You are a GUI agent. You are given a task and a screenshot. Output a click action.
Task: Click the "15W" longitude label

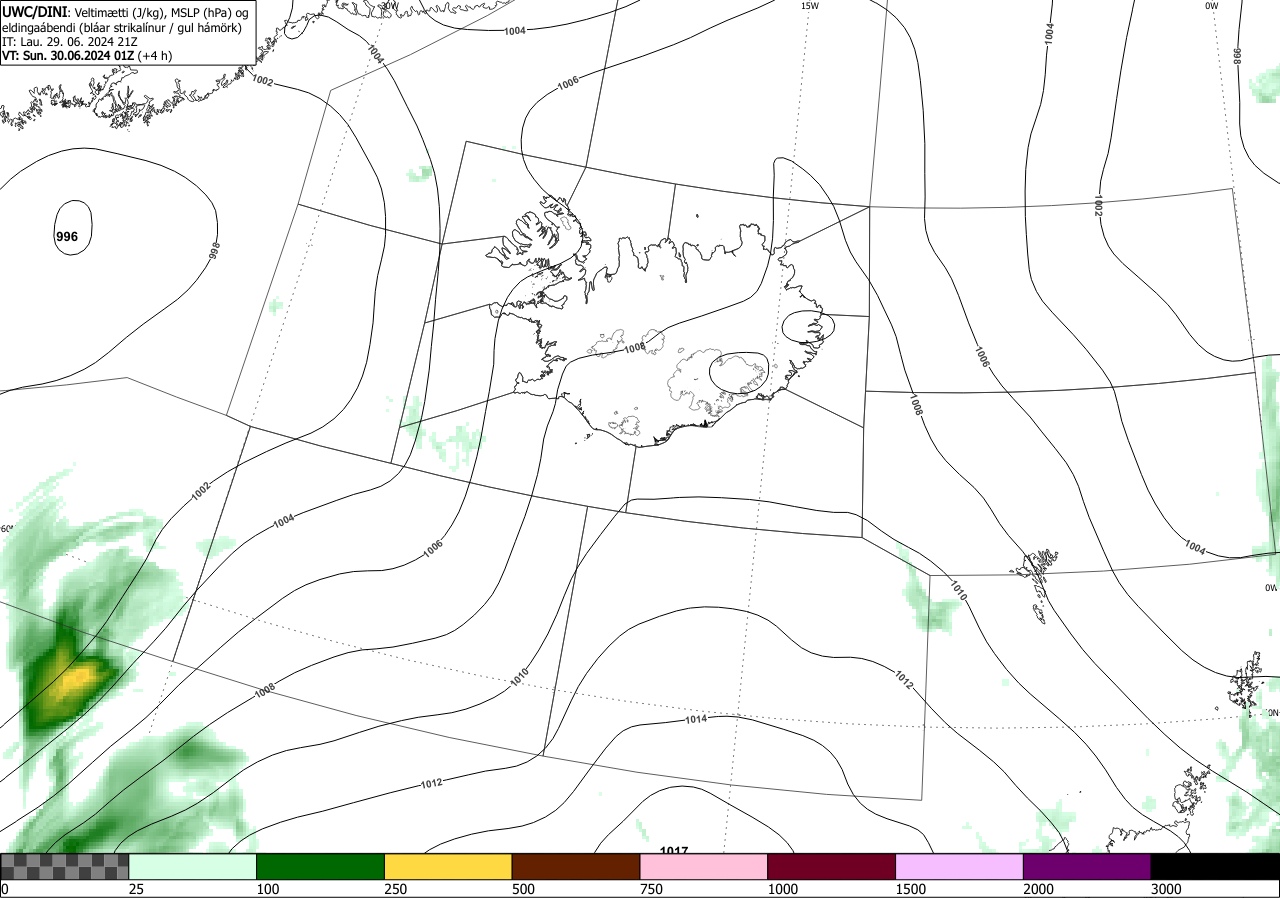click(810, 6)
